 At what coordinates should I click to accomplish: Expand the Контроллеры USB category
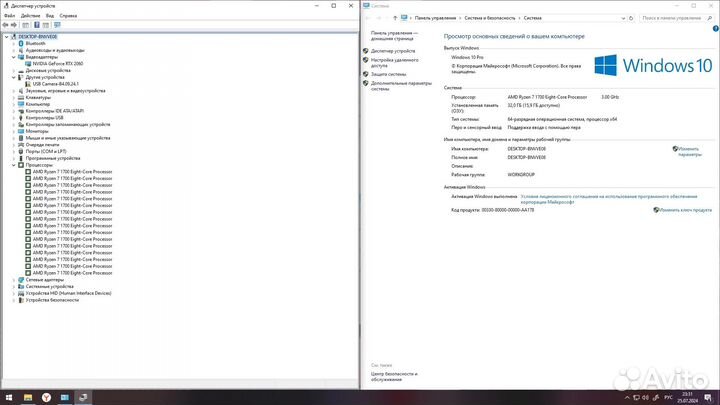point(14,118)
